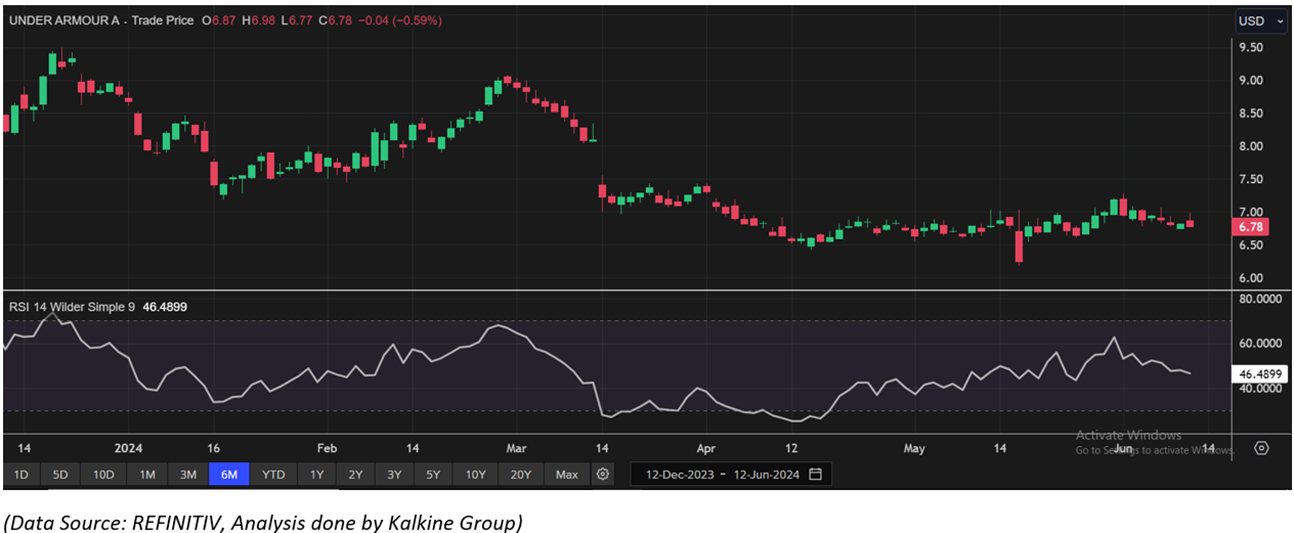Open time axis settings icon at right
The width and height of the screenshot is (1294, 533).
pos(1262,448)
